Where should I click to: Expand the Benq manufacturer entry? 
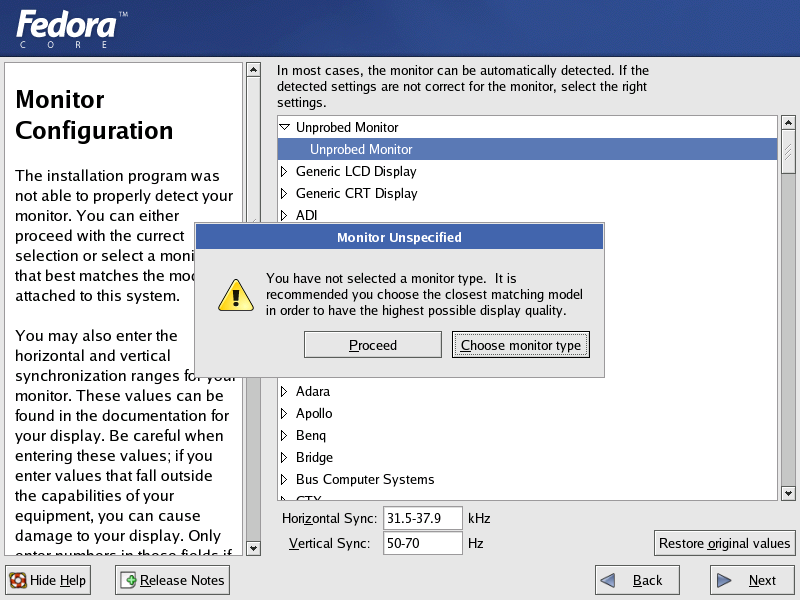284,435
